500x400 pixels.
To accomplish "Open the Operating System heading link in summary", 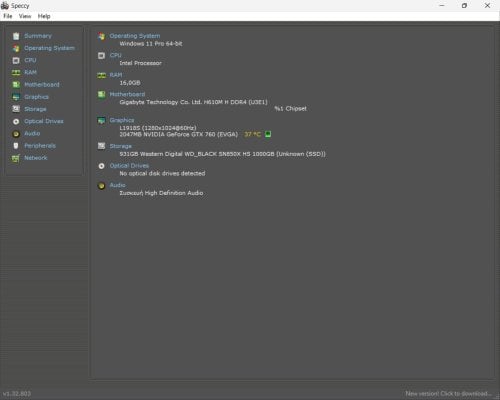I will click(x=135, y=36).
